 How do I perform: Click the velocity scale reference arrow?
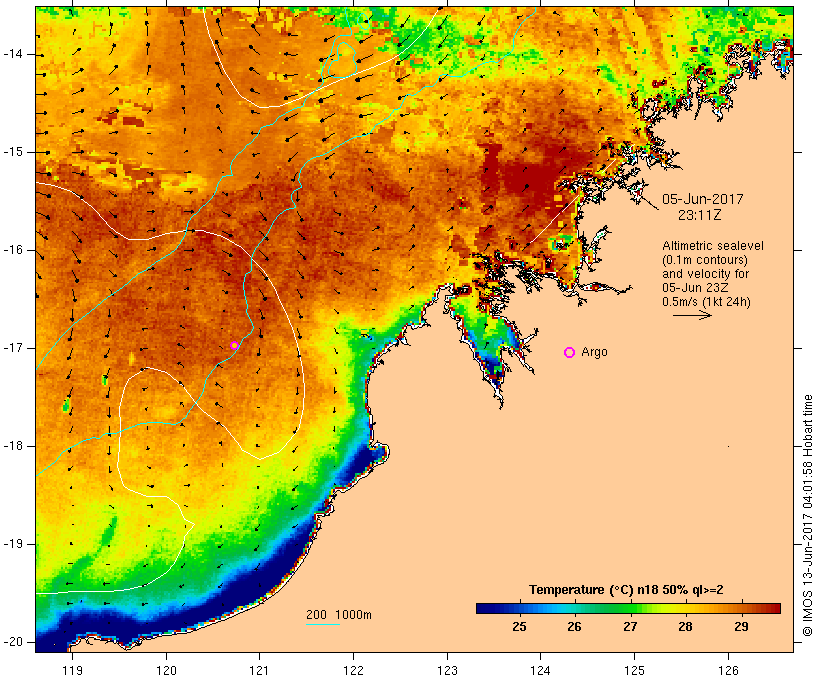[x=692, y=315]
